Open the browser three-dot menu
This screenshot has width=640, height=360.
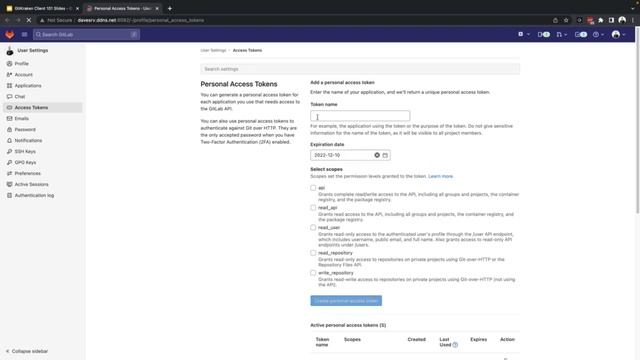(x=633, y=20)
